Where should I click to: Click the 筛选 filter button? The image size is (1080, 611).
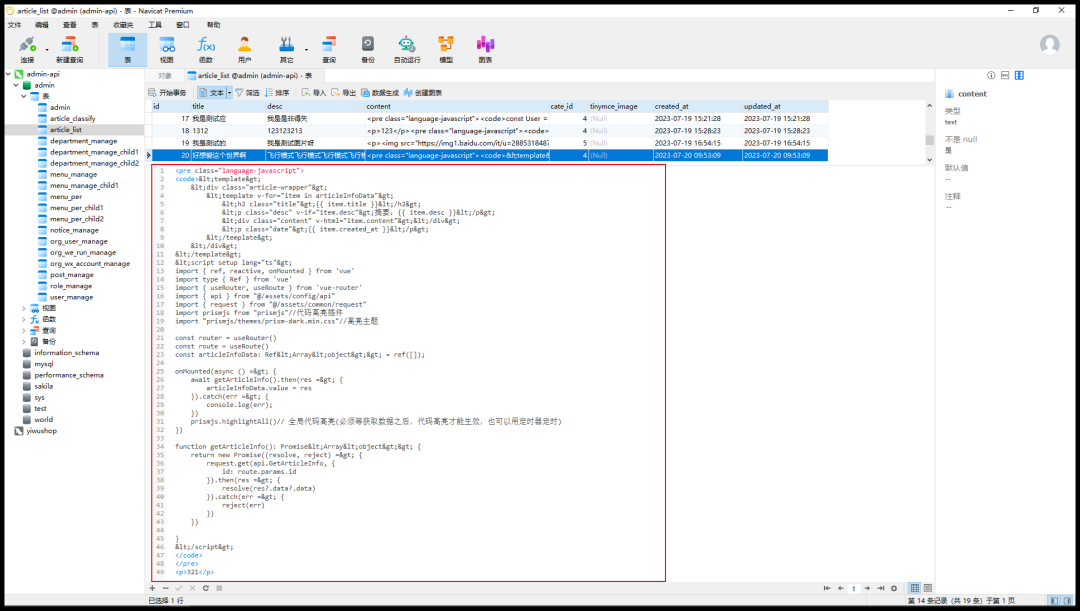tap(247, 92)
